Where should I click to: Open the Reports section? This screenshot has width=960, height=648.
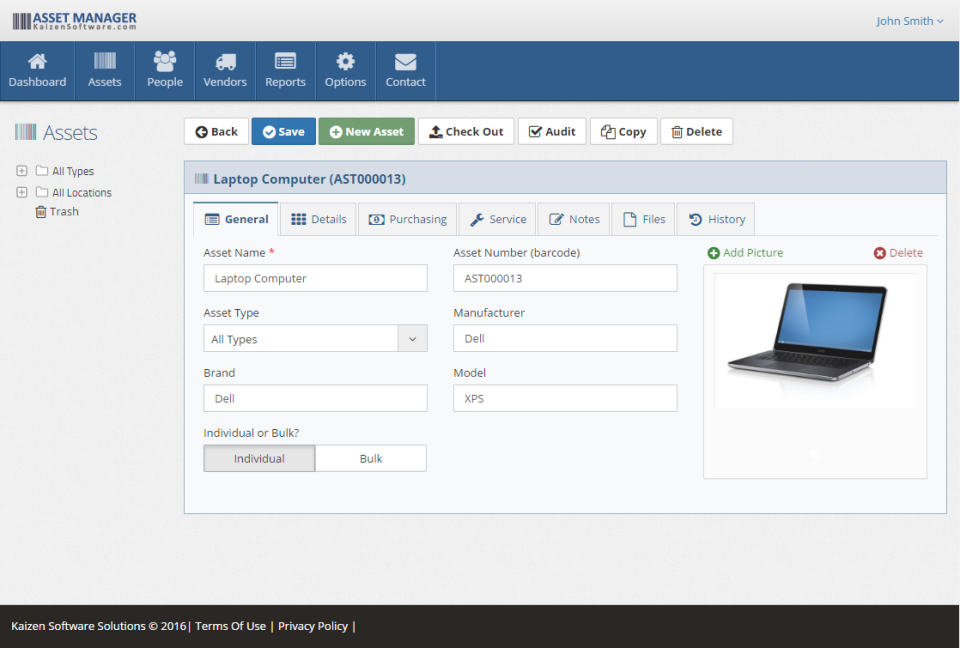(x=285, y=70)
